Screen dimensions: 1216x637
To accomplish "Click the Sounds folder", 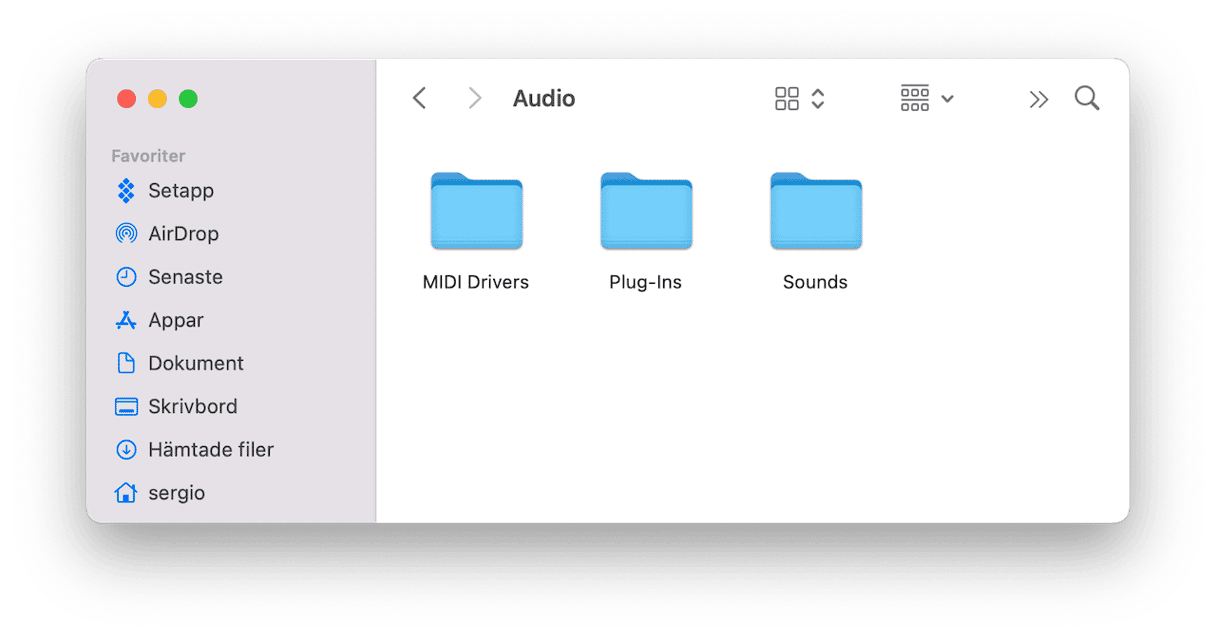I will (x=816, y=211).
